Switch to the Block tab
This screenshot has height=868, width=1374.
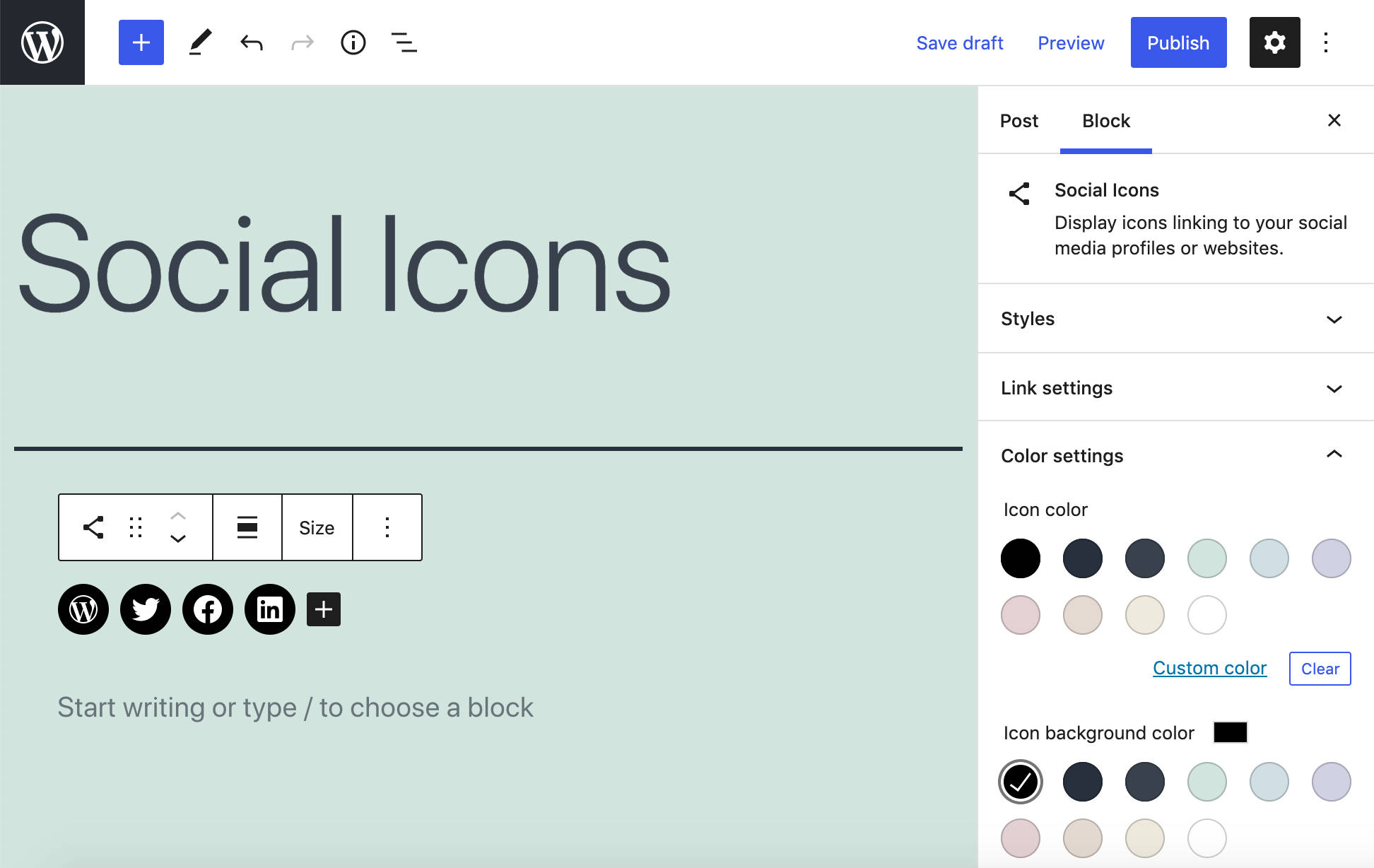pos(1105,120)
